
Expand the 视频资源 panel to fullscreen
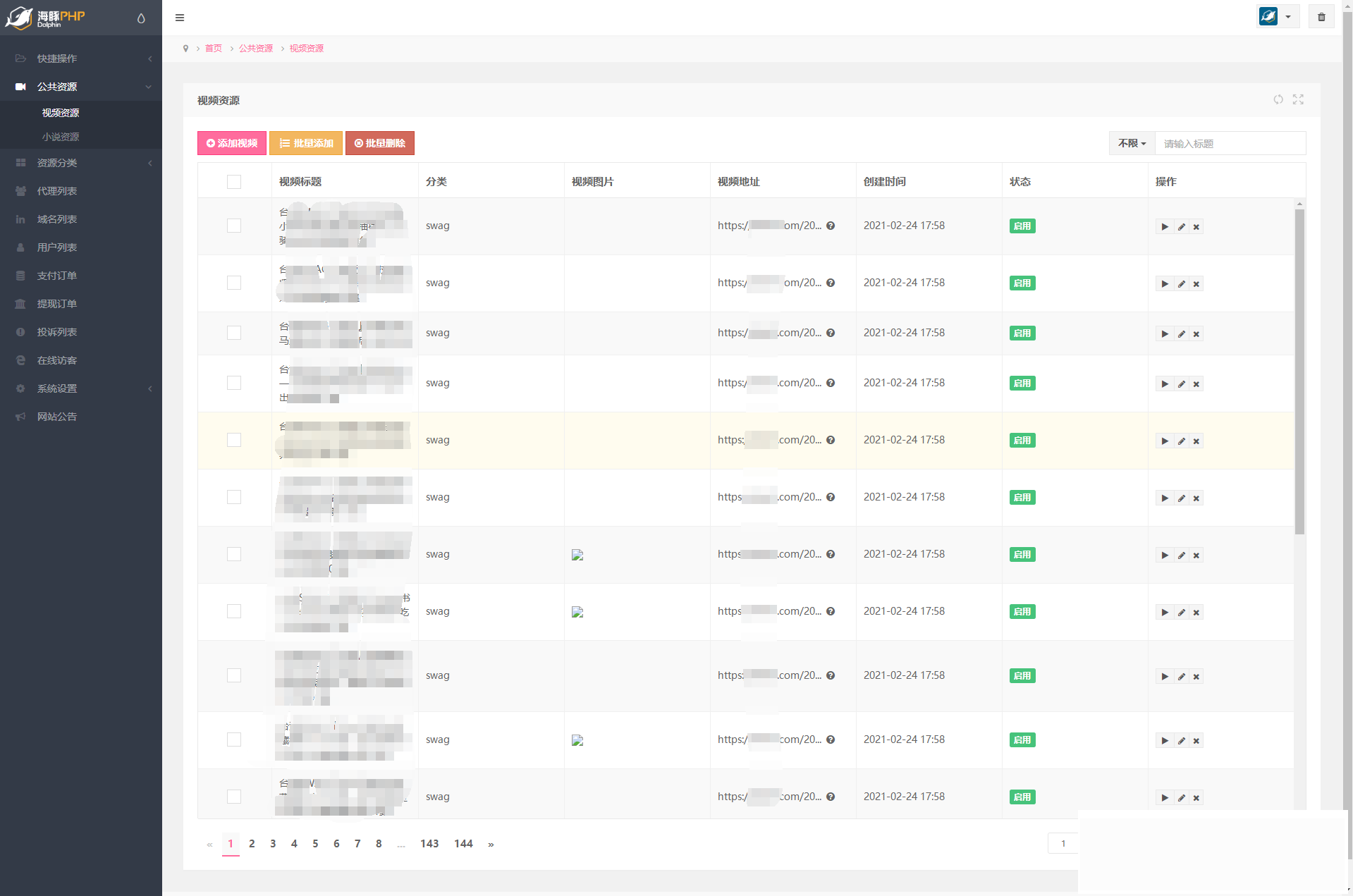1298,100
